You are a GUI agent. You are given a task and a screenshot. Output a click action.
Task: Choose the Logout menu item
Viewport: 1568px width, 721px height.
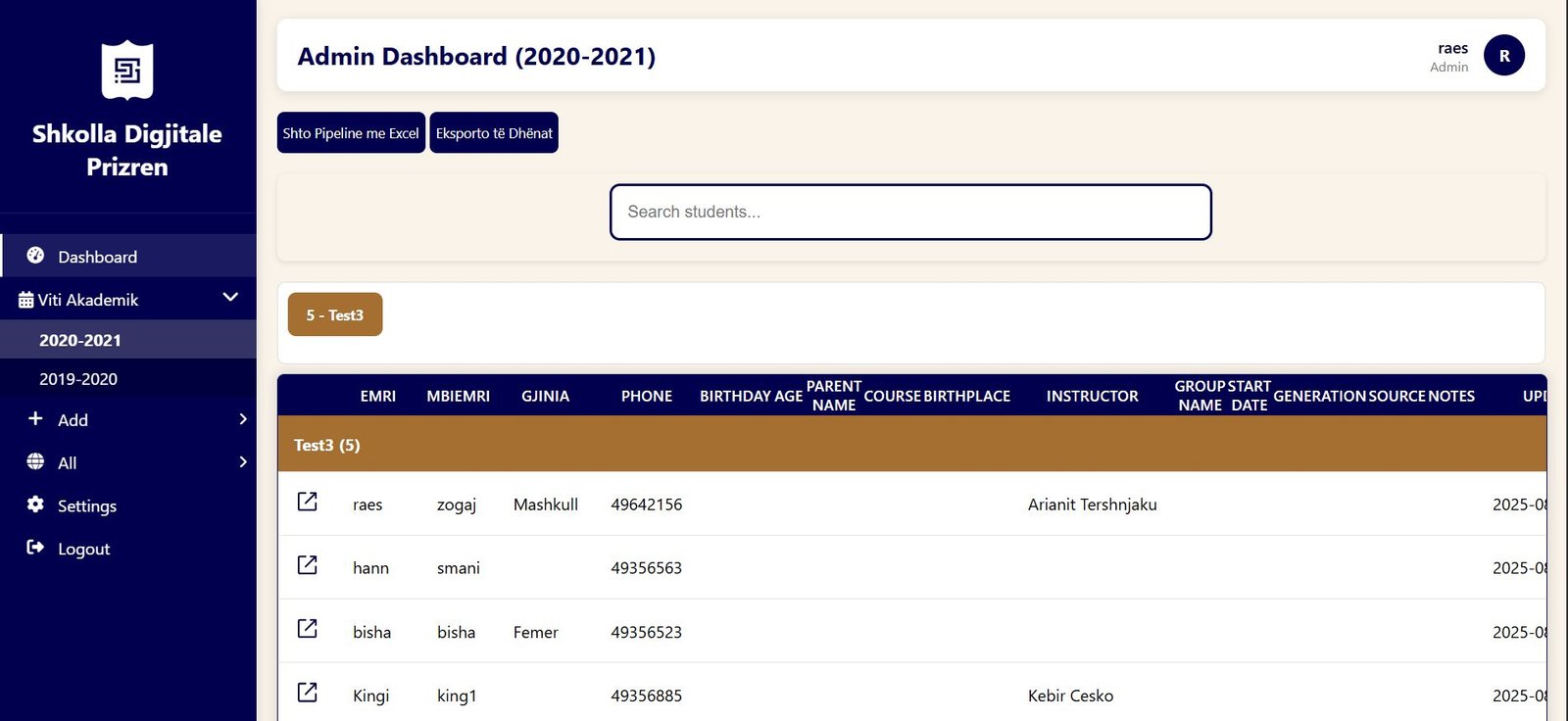[128, 549]
